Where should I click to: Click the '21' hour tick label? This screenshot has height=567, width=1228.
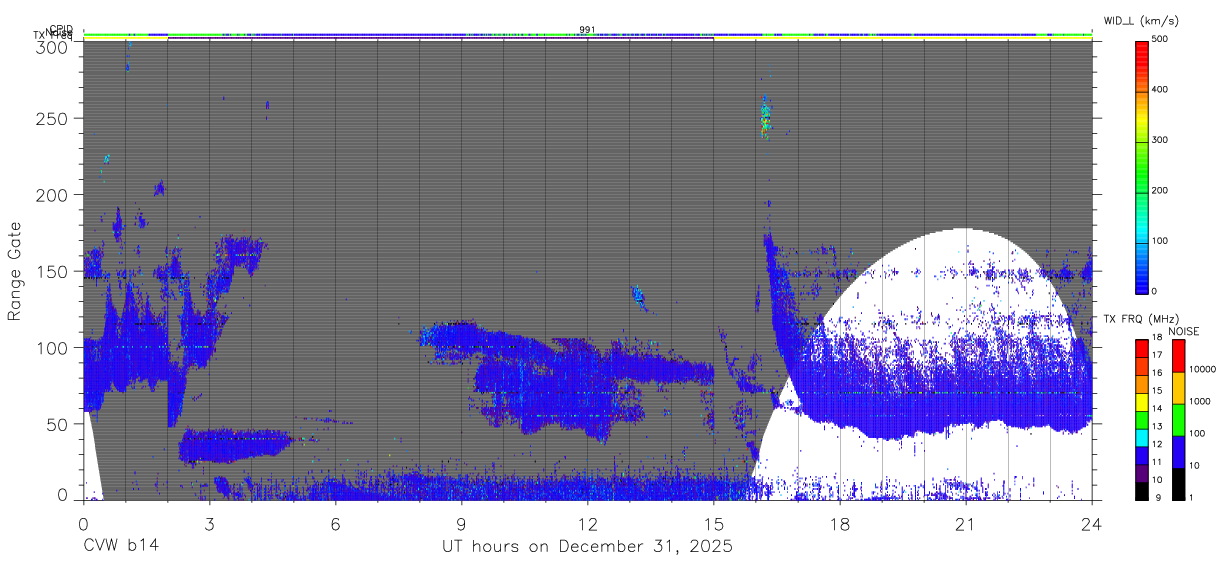point(965,522)
